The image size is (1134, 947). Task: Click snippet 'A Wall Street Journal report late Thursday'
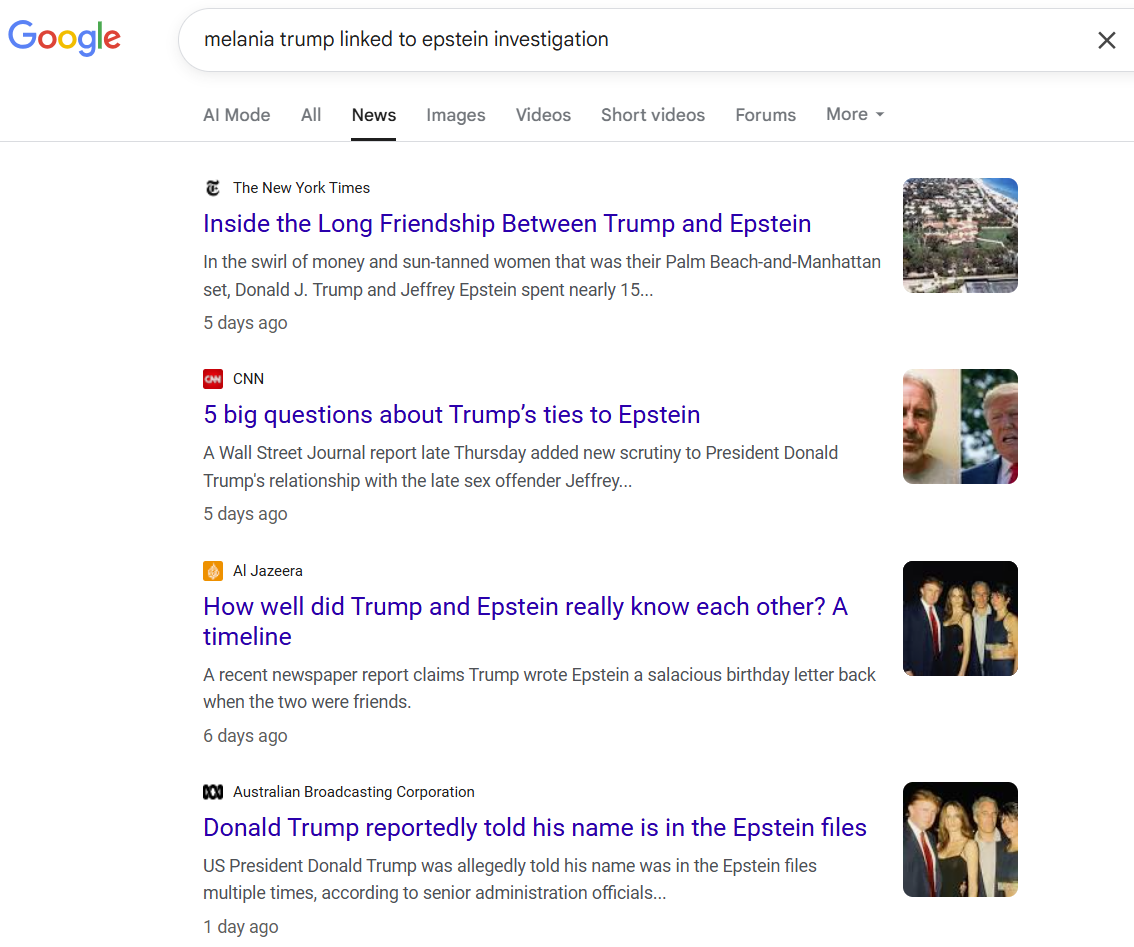pyautogui.click(x=521, y=467)
